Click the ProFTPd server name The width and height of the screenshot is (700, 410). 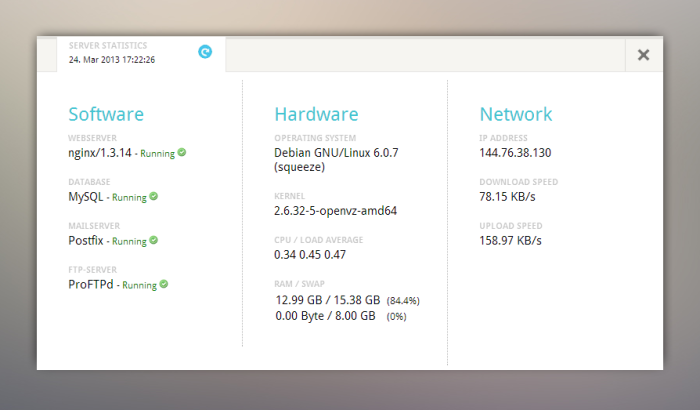pos(91,284)
